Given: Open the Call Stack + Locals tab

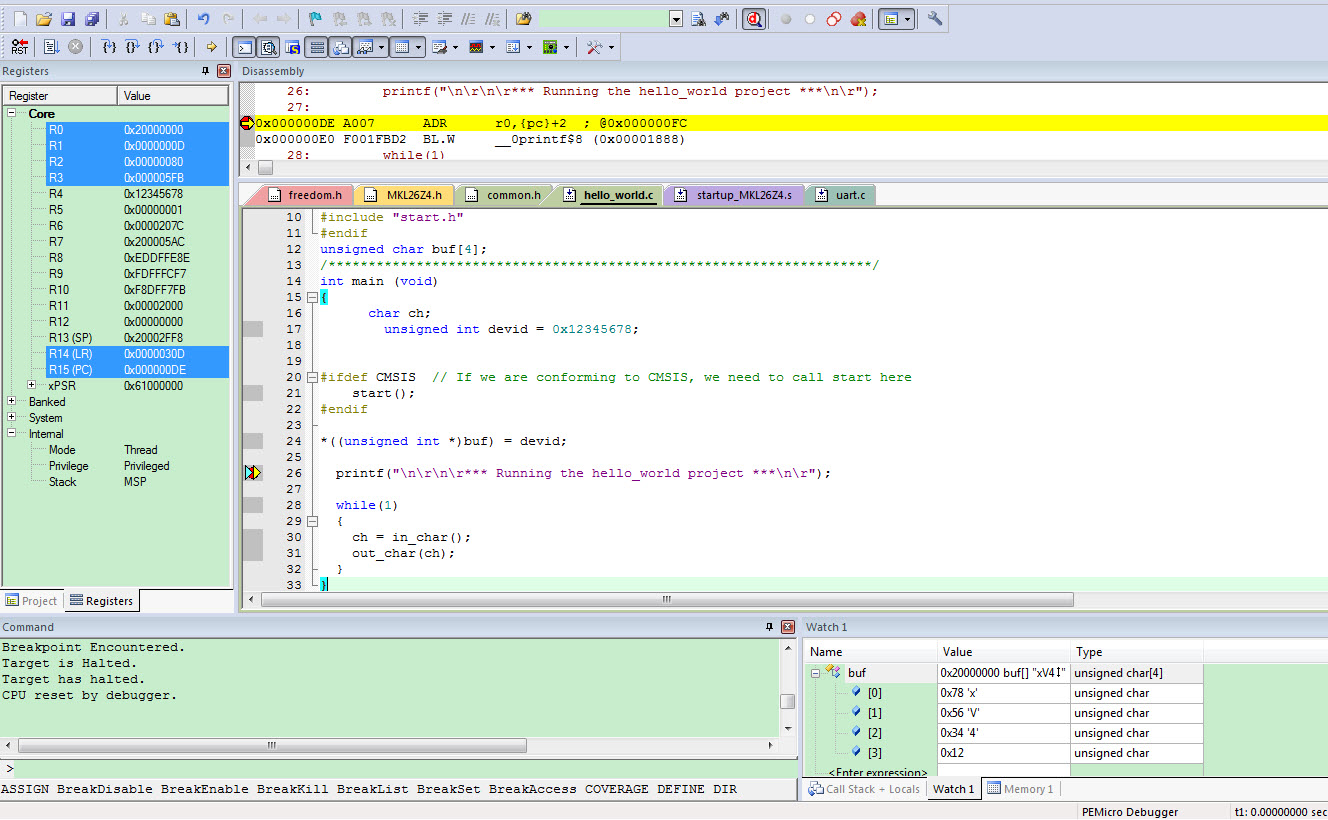Looking at the screenshot, I should pyautogui.click(x=864, y=789).
